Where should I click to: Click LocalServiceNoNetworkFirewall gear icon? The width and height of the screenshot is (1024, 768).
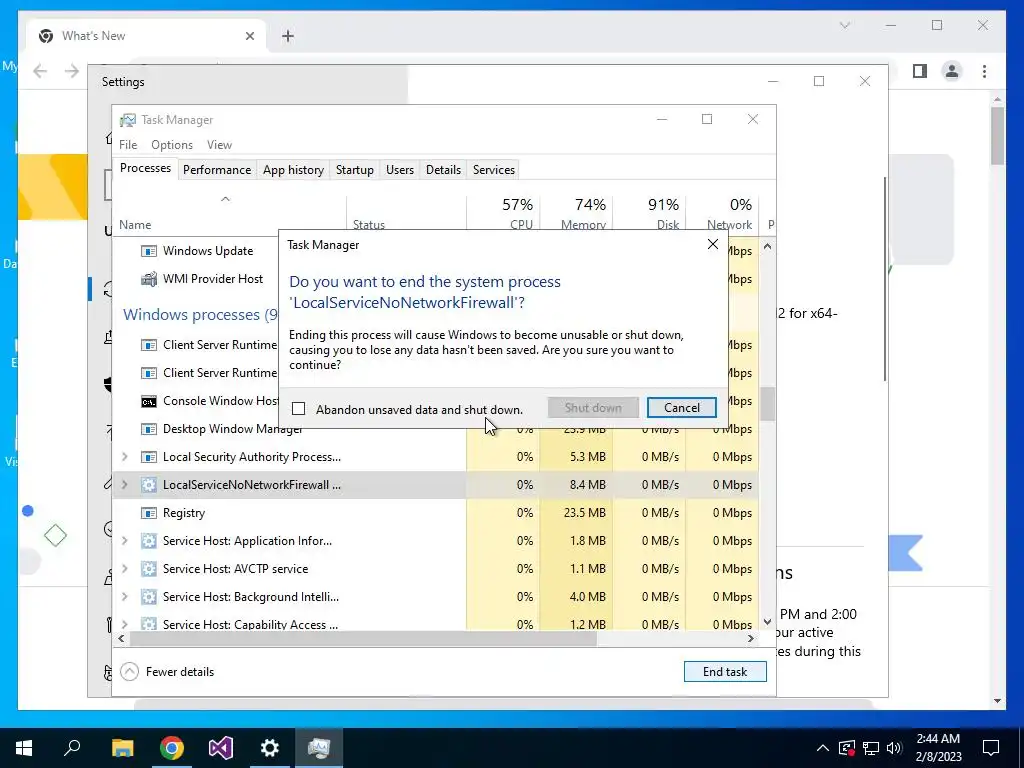click(149, 485)
